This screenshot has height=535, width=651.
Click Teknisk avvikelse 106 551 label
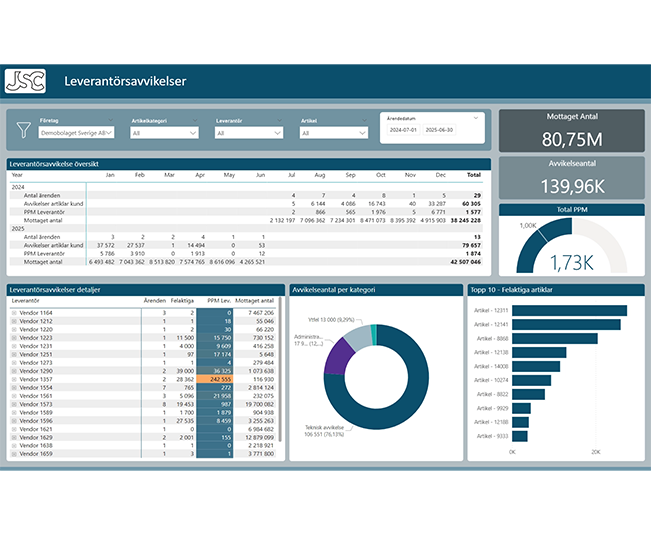(x=324, y=431)
